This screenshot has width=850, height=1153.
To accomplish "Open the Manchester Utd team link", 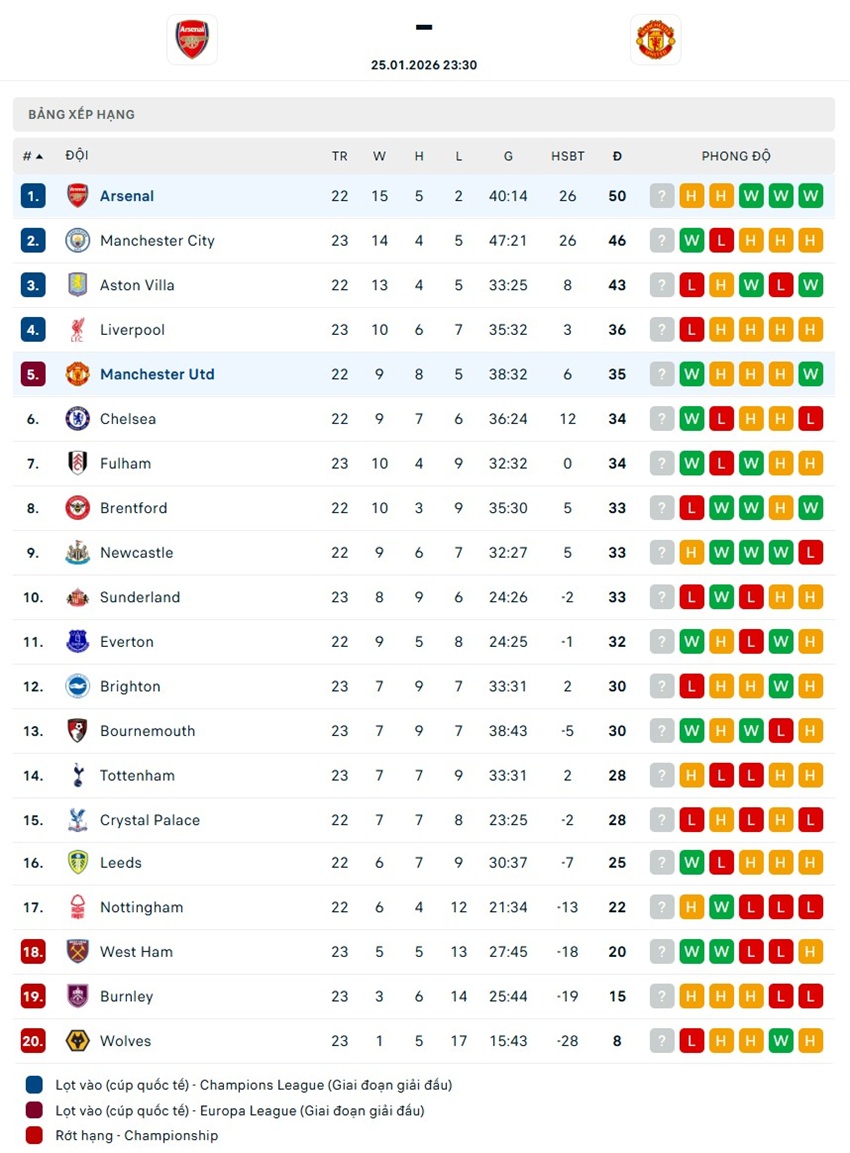I will (157, 374).
